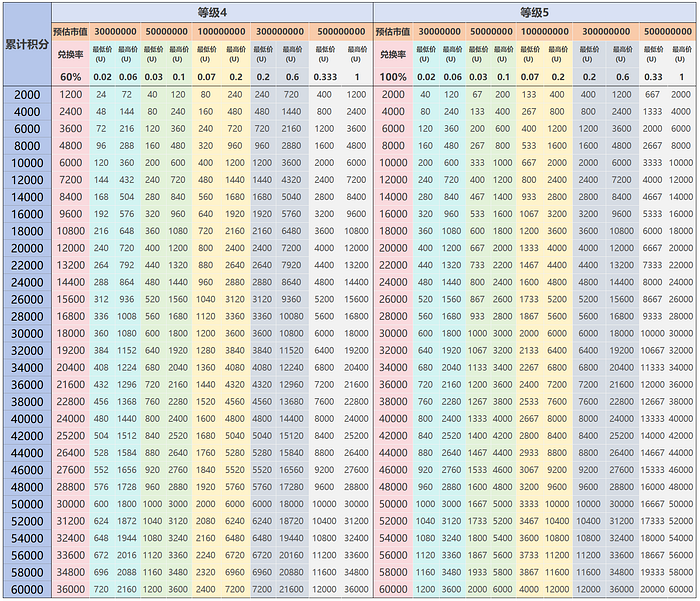Image resolution: width=700 pixels, height=601 pixels.
Task: Select the 46000 row label in 累计积分 column
Action: (x=27, y=470)
